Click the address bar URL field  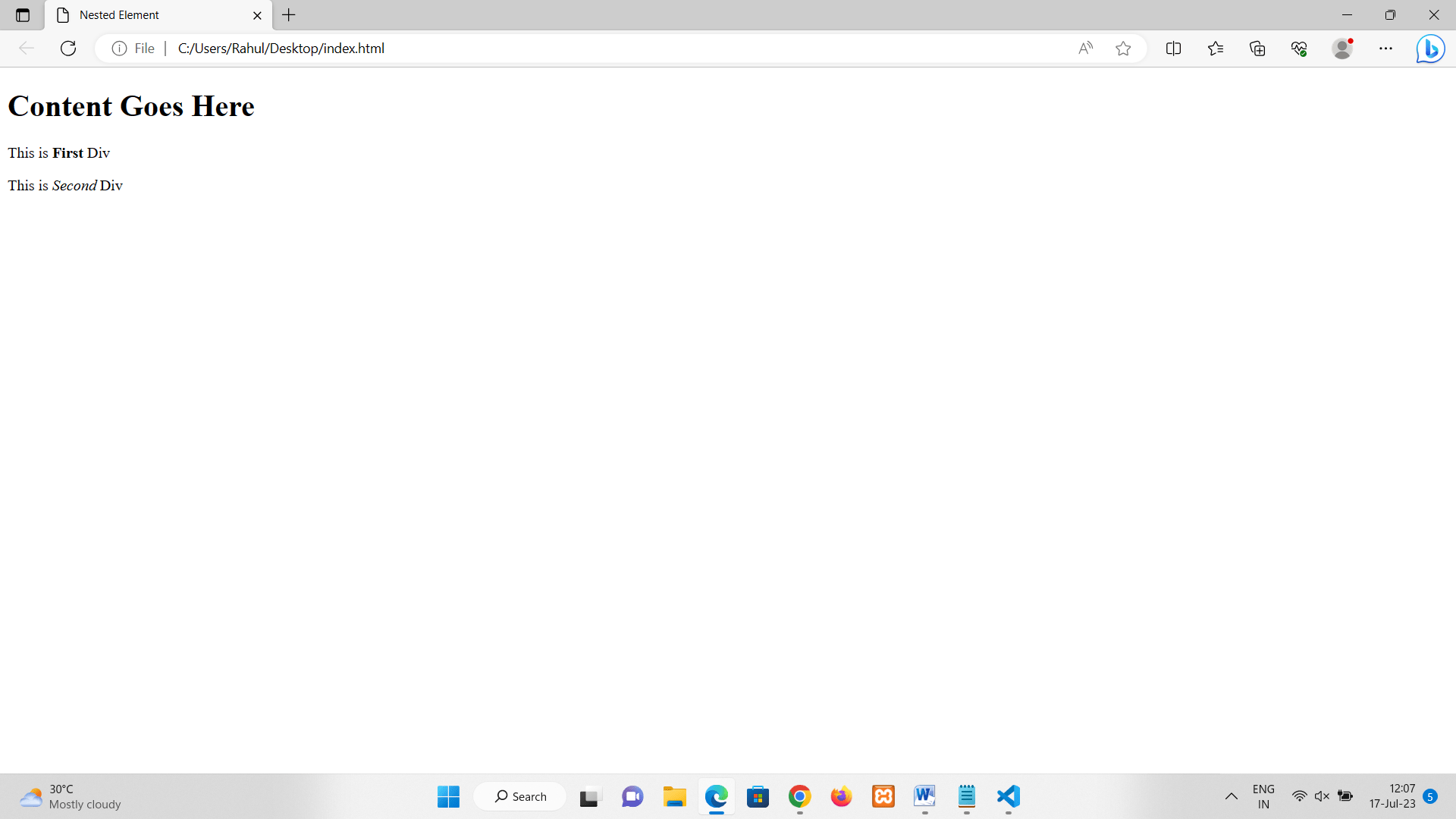(x=531, y=49)
